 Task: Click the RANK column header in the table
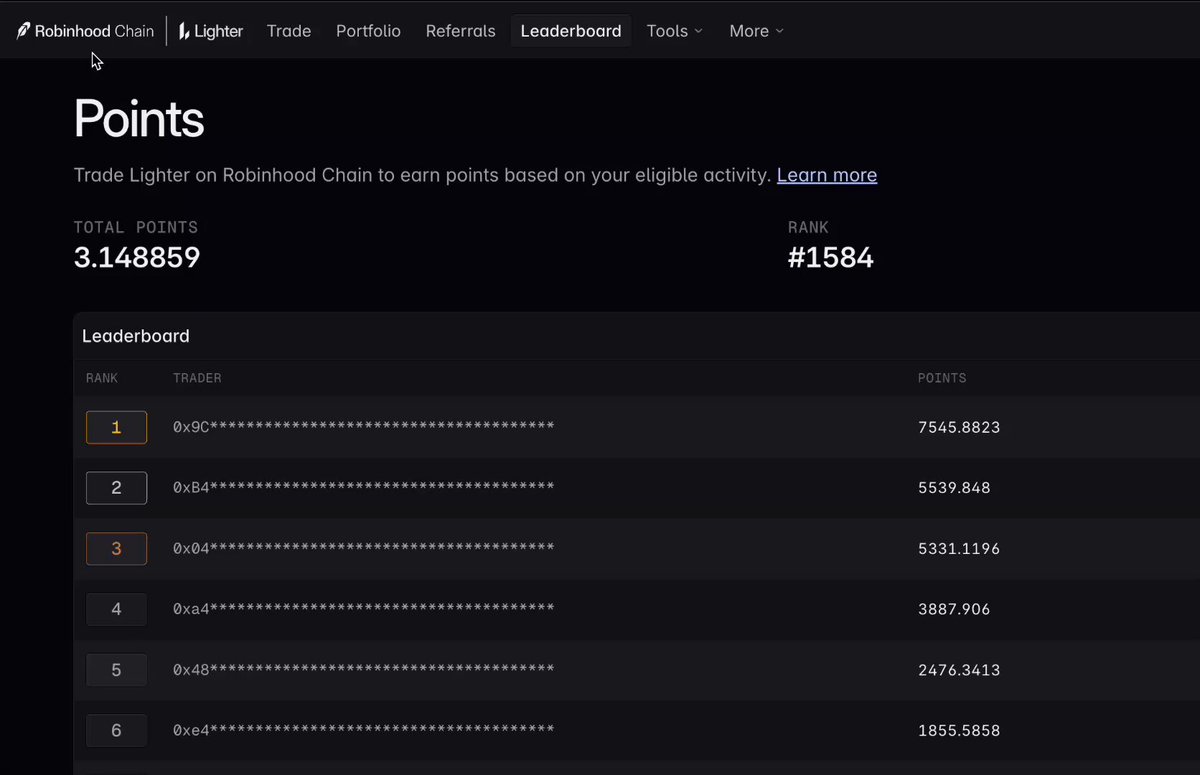pos(102,378)
